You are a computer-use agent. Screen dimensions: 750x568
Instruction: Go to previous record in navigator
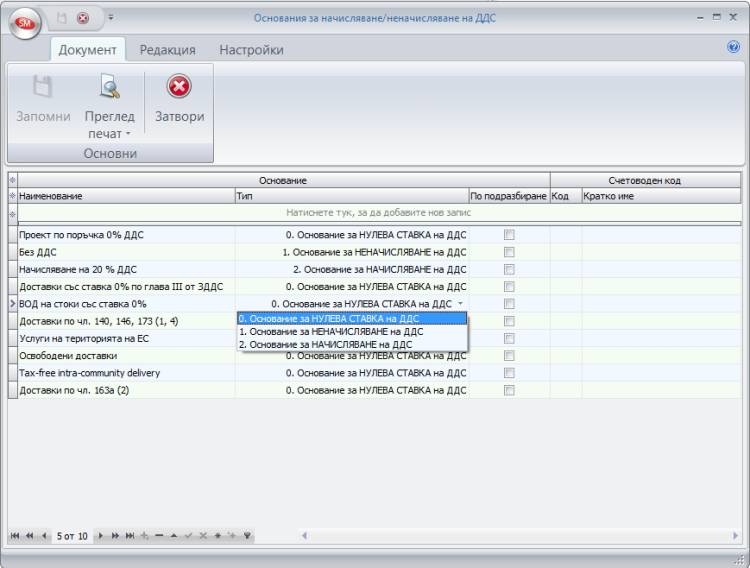(44, 535)
